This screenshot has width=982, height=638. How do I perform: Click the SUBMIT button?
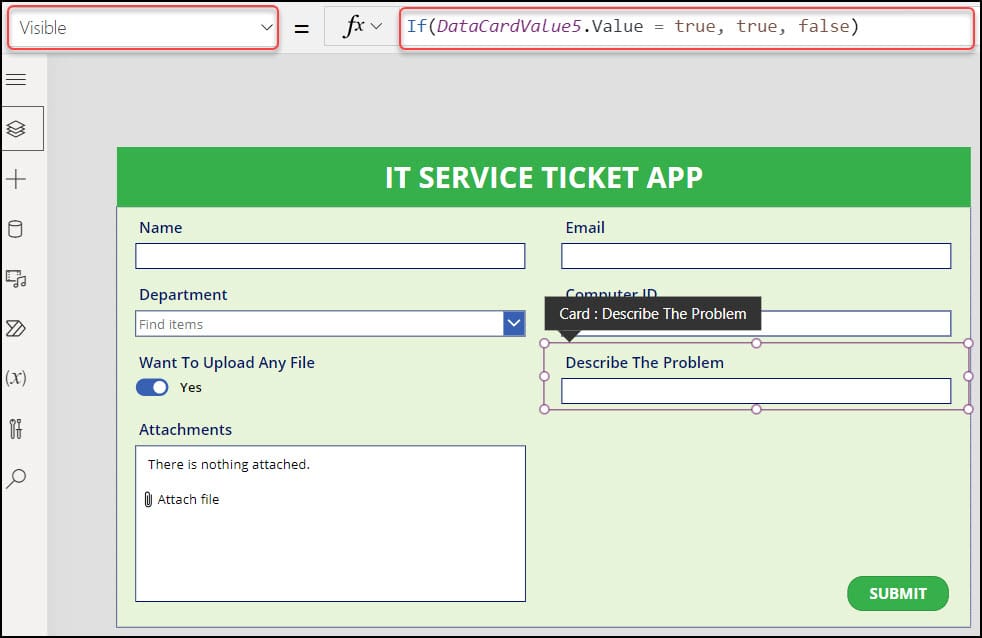[897, 594]
